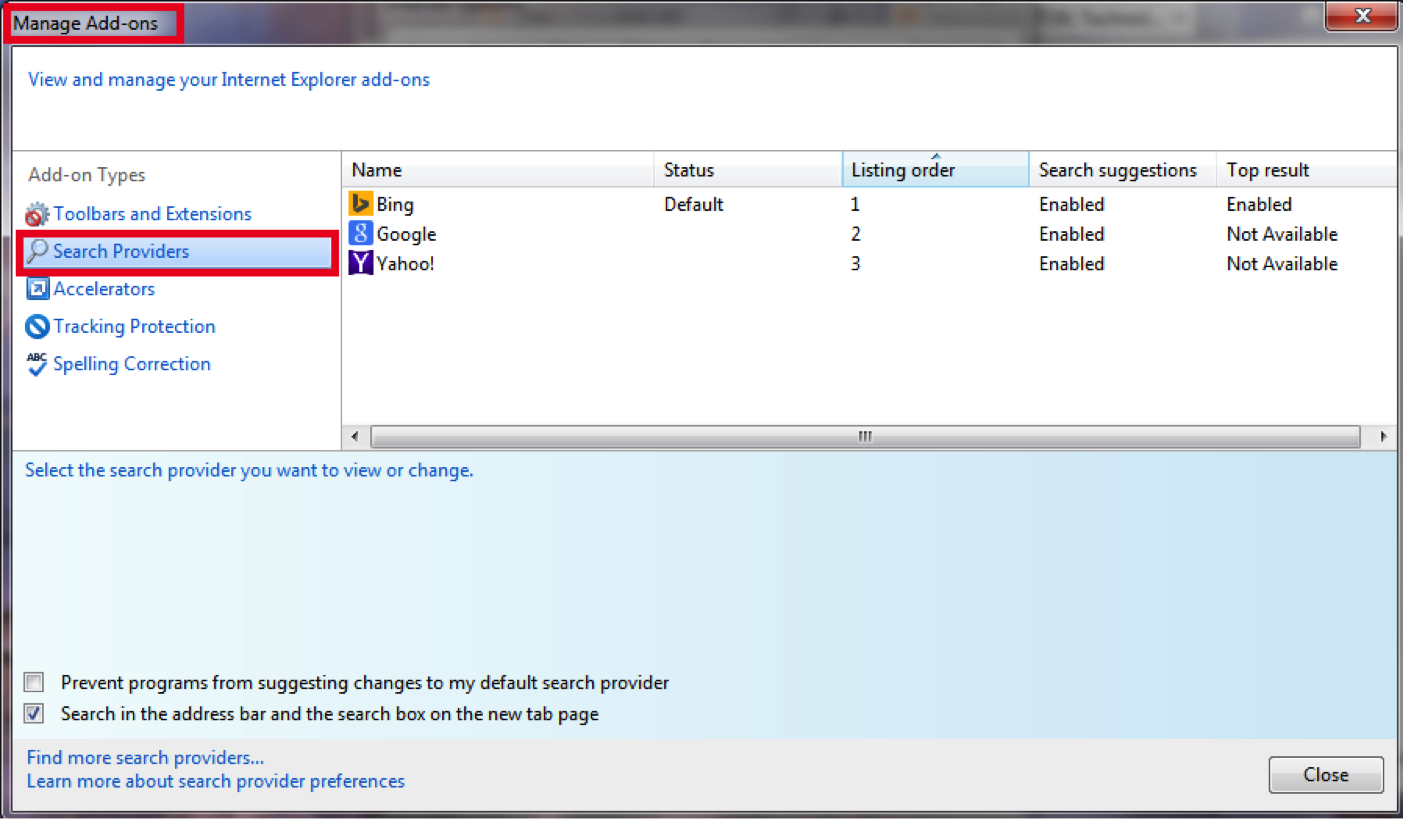The width and height of the screenshot is (1404, 819).
Task: Close the Manage Add-ons window
Action: (x=1362, y=16)
